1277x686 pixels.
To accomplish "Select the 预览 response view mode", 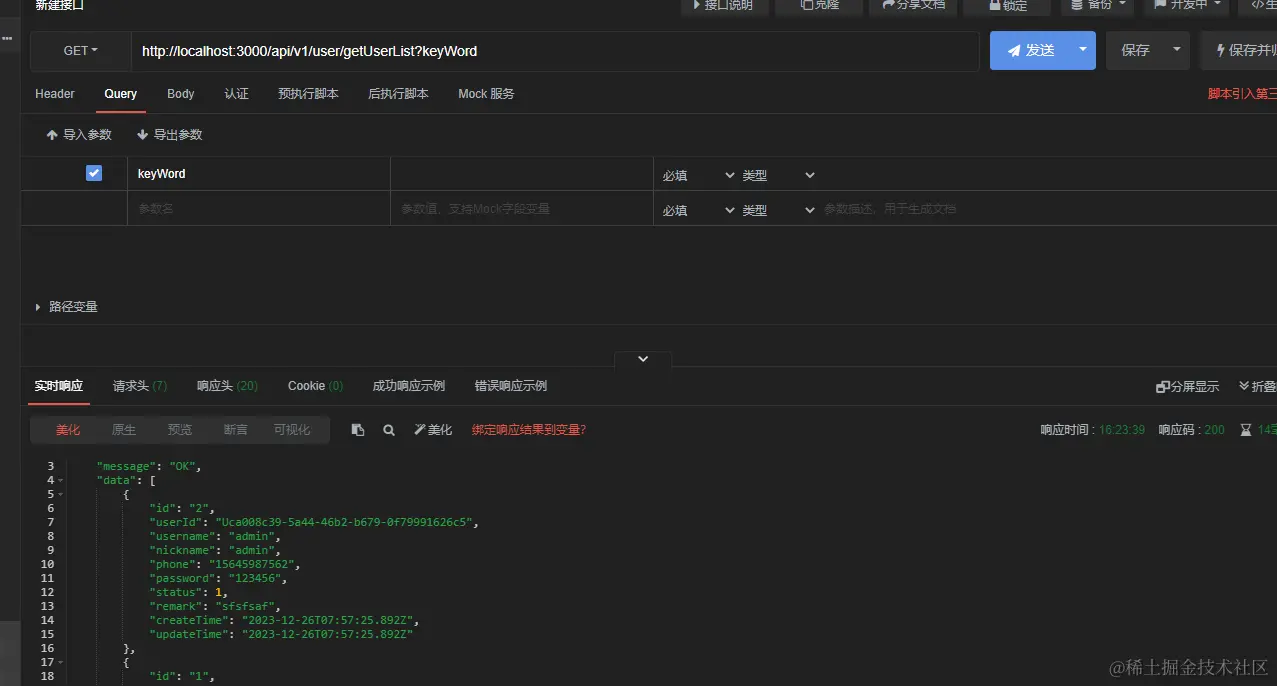I will [180, 430].
